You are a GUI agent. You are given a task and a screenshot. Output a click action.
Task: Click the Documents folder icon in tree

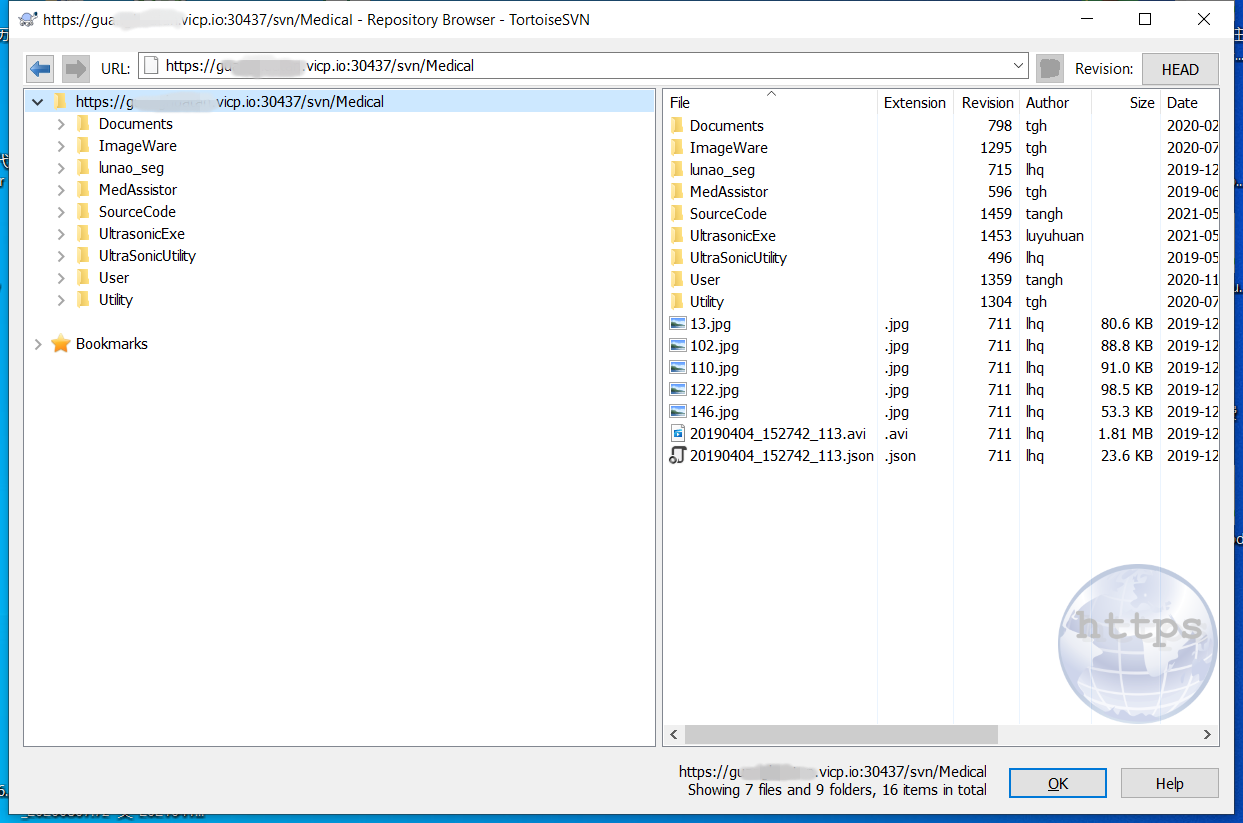coord(83,124)
